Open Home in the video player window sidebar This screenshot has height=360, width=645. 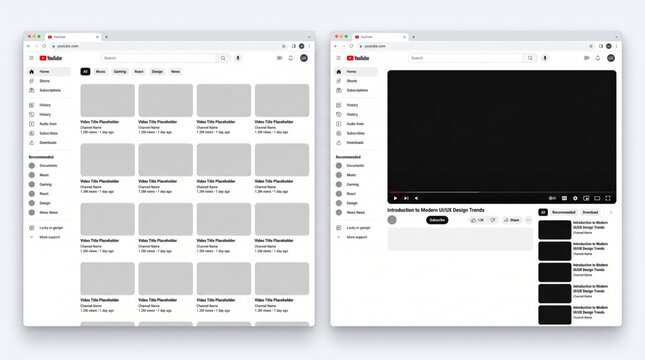(356, 72)
